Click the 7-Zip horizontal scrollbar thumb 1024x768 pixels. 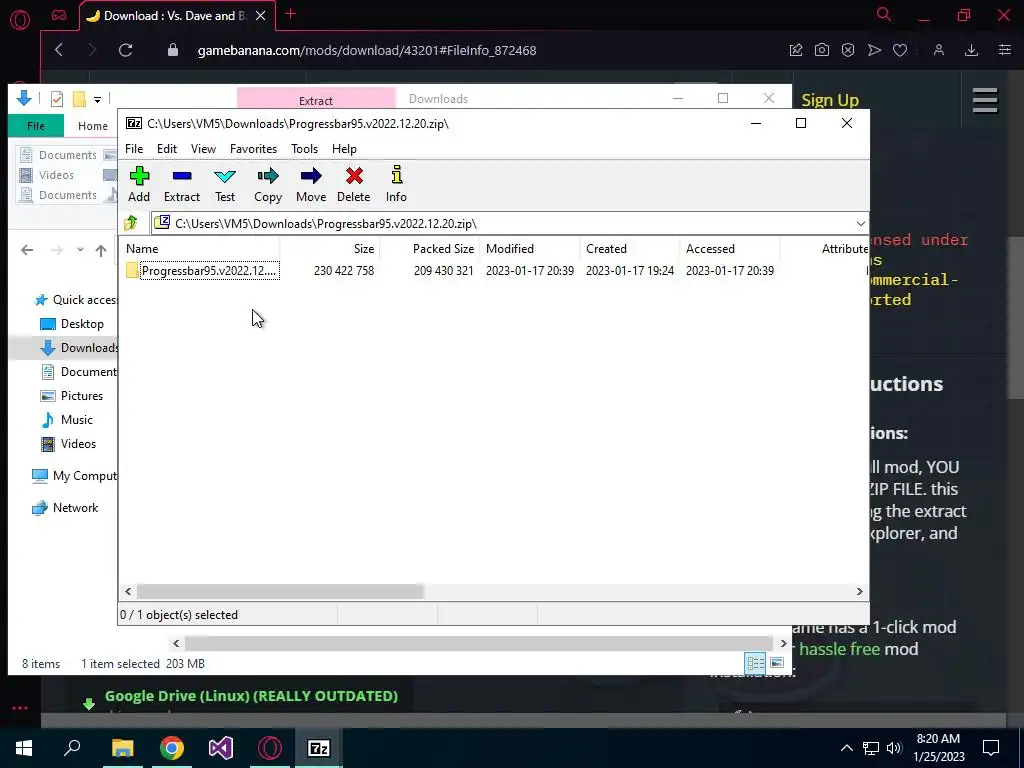[x=280, y=591]
